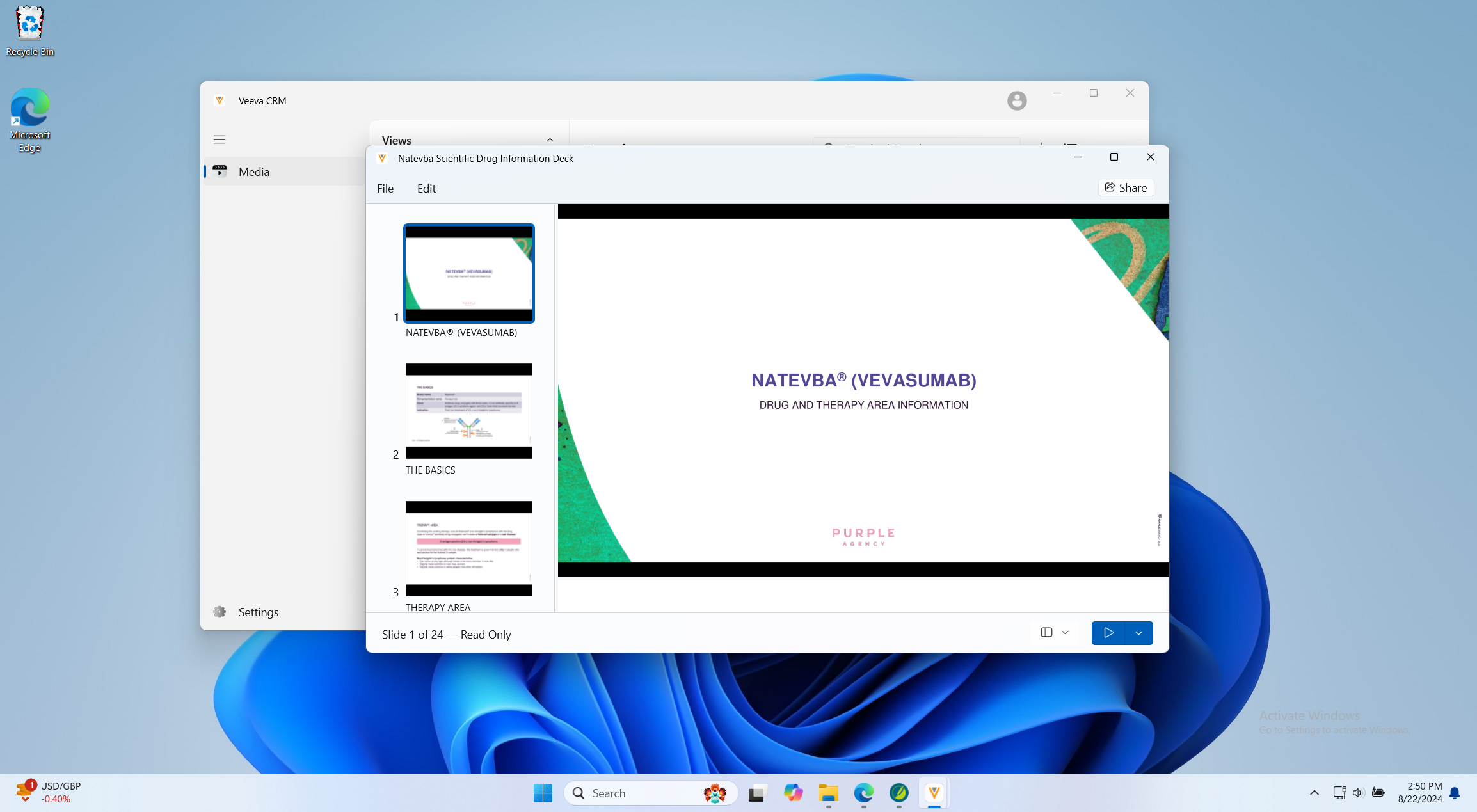Viewport: 1477px width, 812px height.
Task: Toggle the slide panel layout icon
Action: tap(1046, 632)
